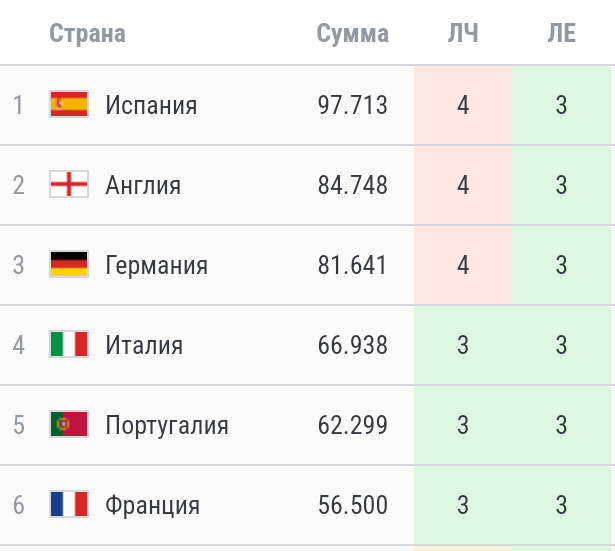Click Italy's green ЛЧ cell
Screen dimensions: 615x551
coord(463,345)
